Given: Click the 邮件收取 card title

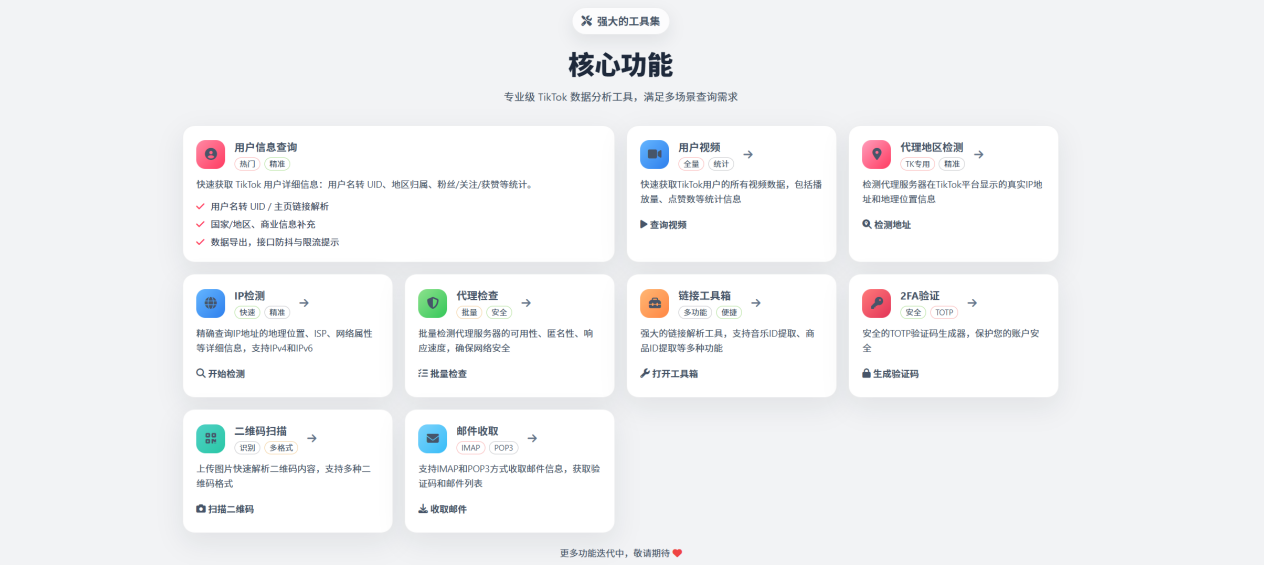Looking at the screenshot, I should point(477,431).
